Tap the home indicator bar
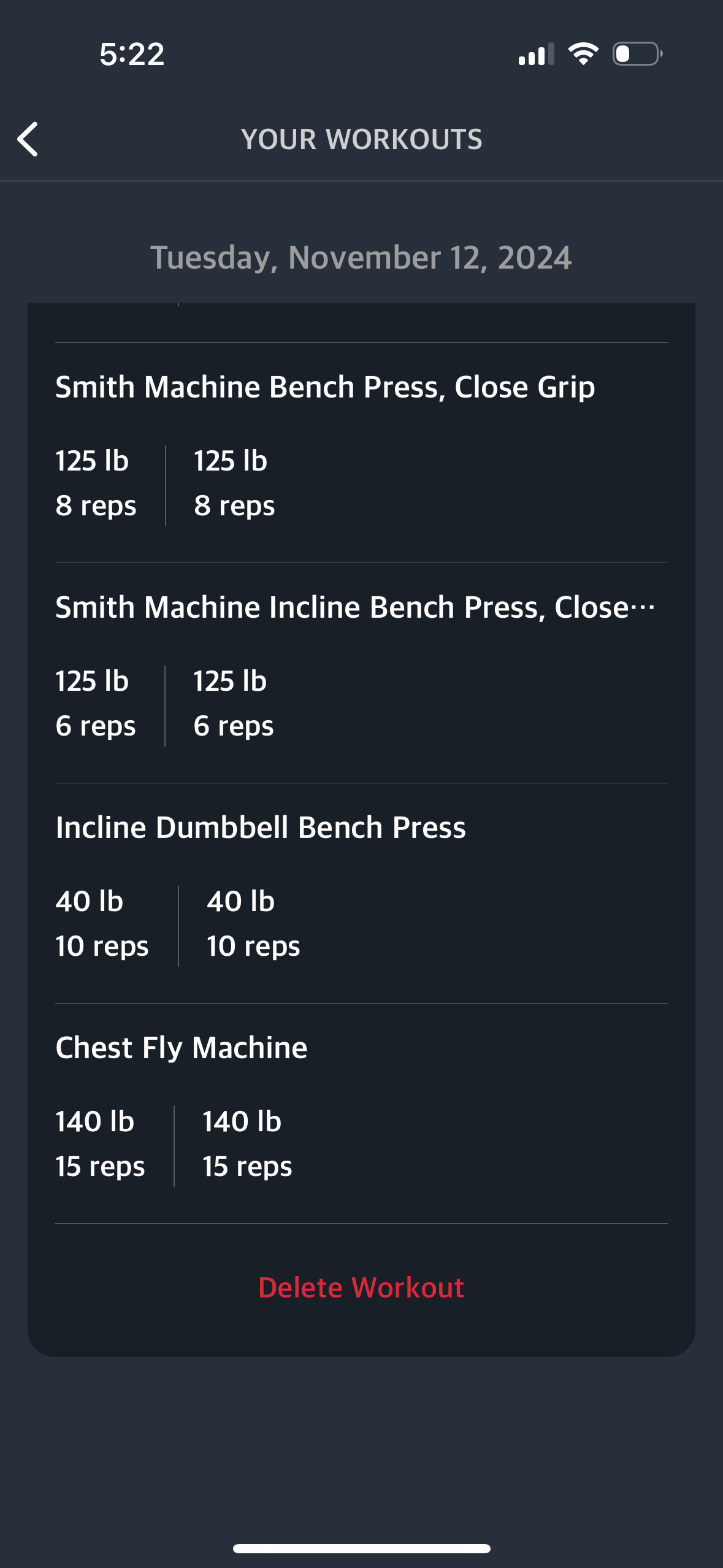The height and width of the screenshot is (1568, 723). tap(362, 1548)
